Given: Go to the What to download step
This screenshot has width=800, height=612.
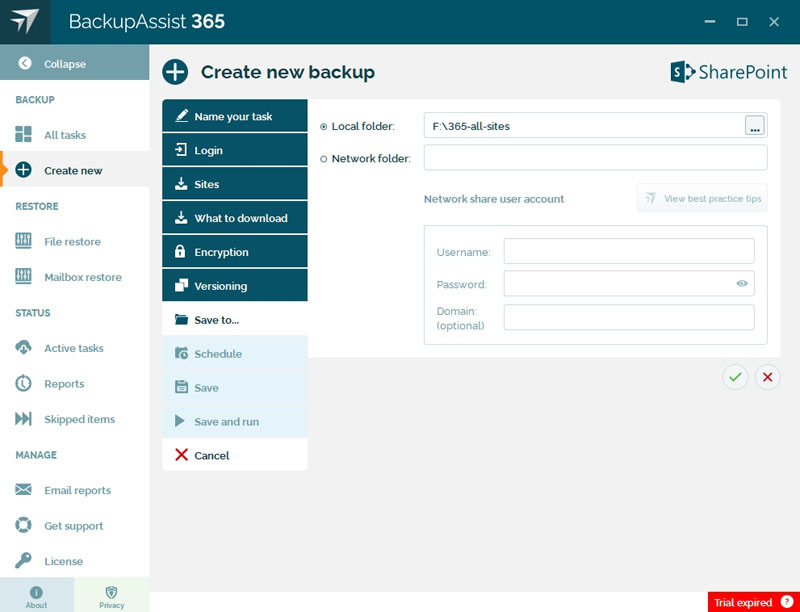Looking at the screenshot, I should (235, 218).
